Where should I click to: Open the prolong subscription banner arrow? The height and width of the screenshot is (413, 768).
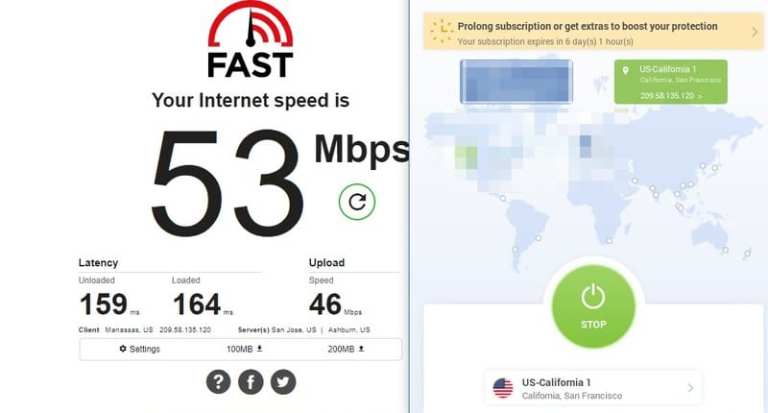pos(755,32)
